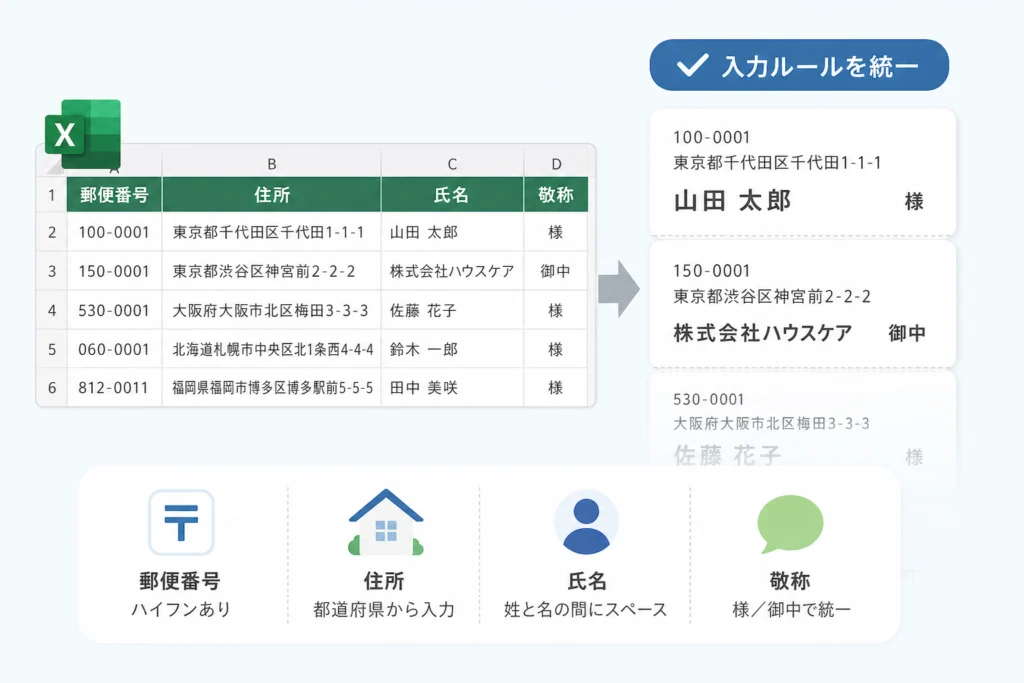Select row header 6
The image size is (1024, 683).
[52, 388]
